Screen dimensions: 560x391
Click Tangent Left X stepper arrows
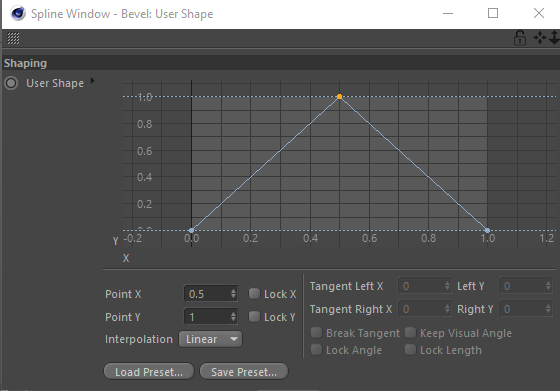tap(447, 286)
